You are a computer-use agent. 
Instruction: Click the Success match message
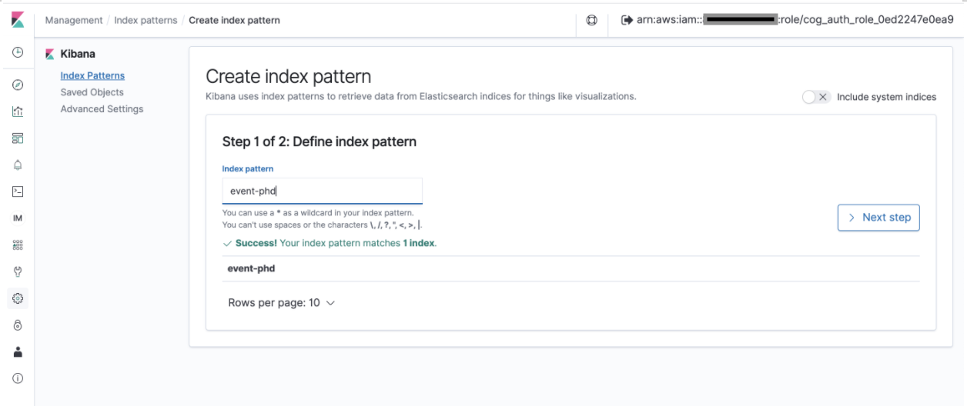(330, 243)
